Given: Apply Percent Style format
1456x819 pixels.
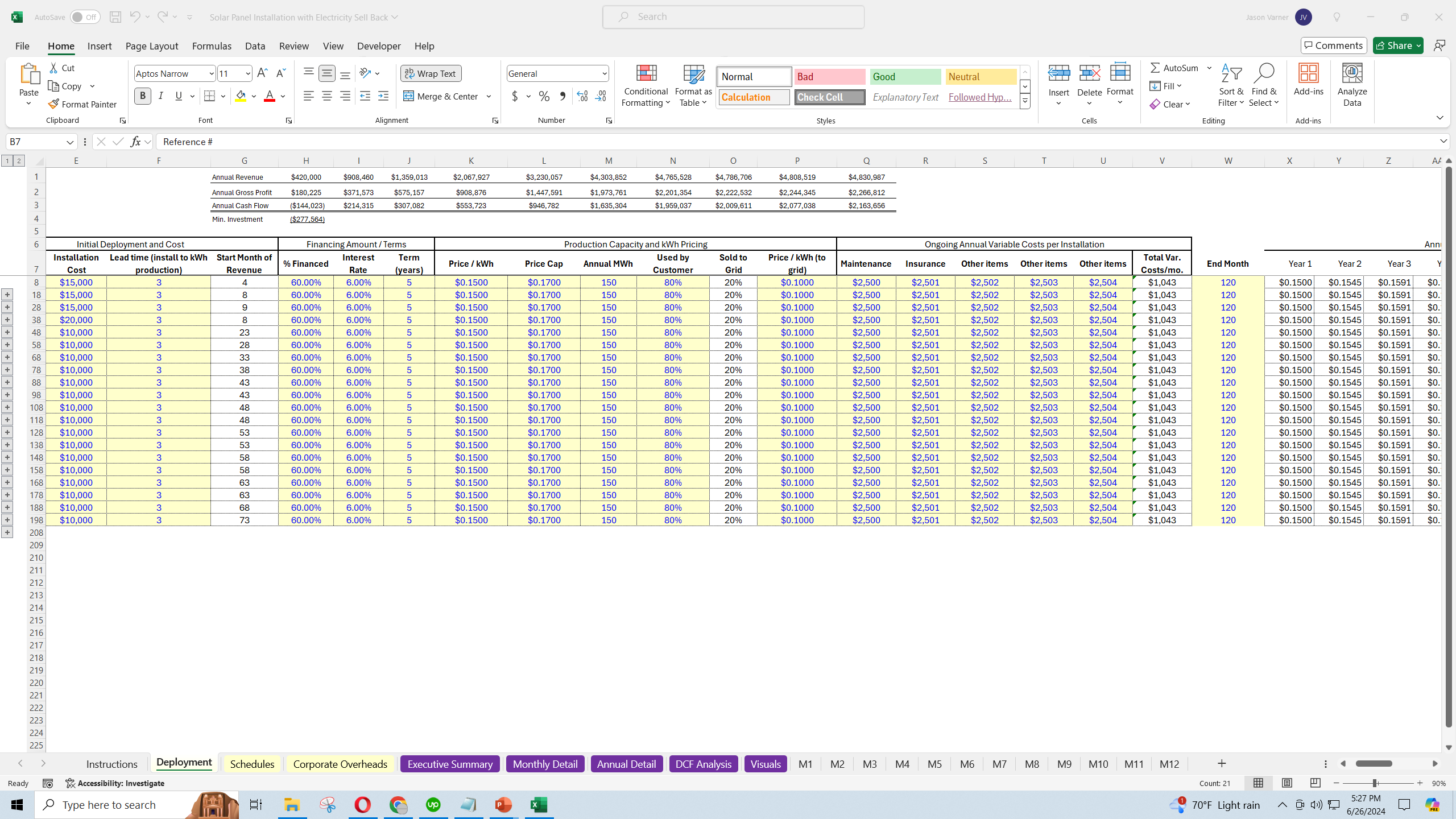Looking at the screenshot, I should [544, 96].
